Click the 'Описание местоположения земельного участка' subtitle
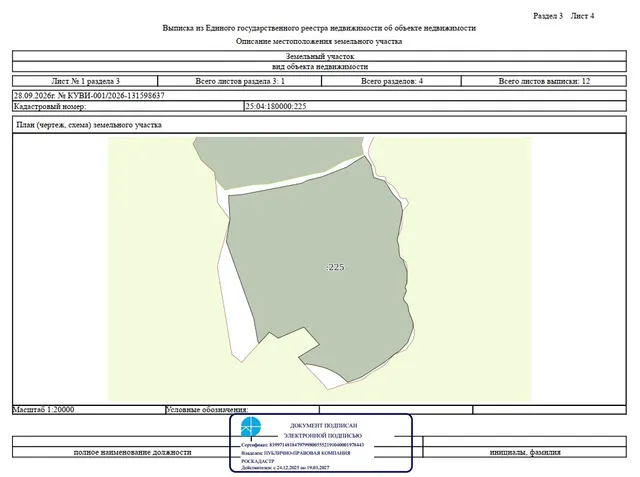Image resolution: width=640 pixels, height=477 pixels. click(319, 41)
